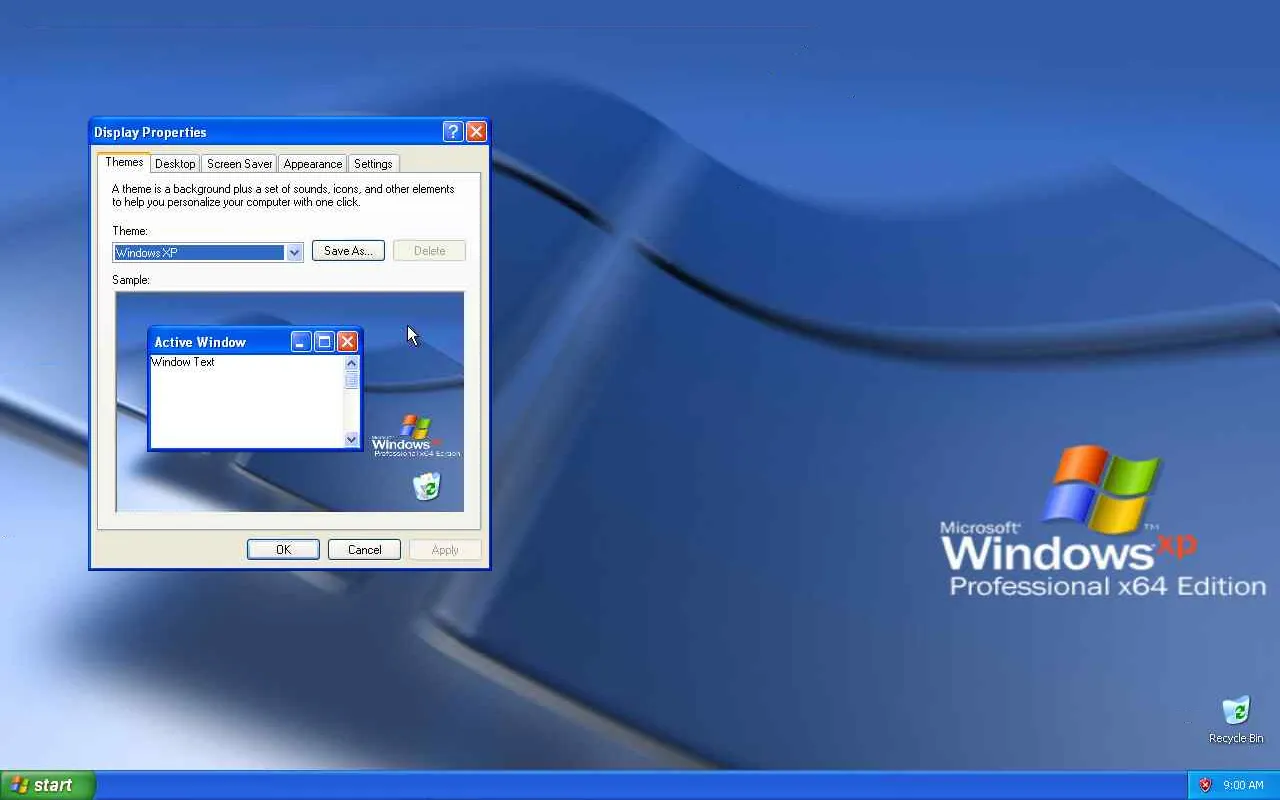
Task: Click the security shield tray icon
Action: tap(1205, 785)
